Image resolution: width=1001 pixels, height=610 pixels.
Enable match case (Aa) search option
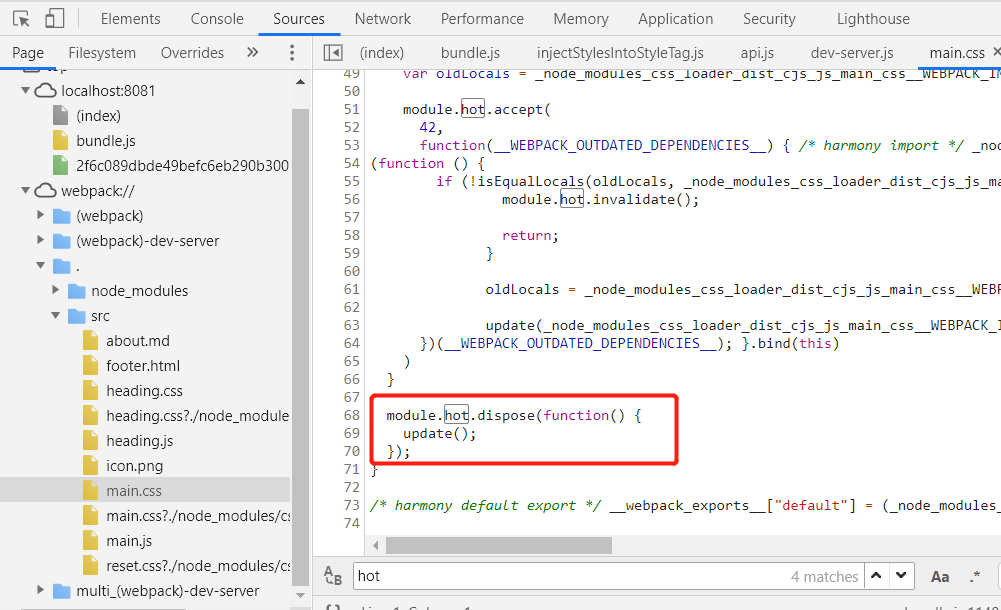[939, 576]
